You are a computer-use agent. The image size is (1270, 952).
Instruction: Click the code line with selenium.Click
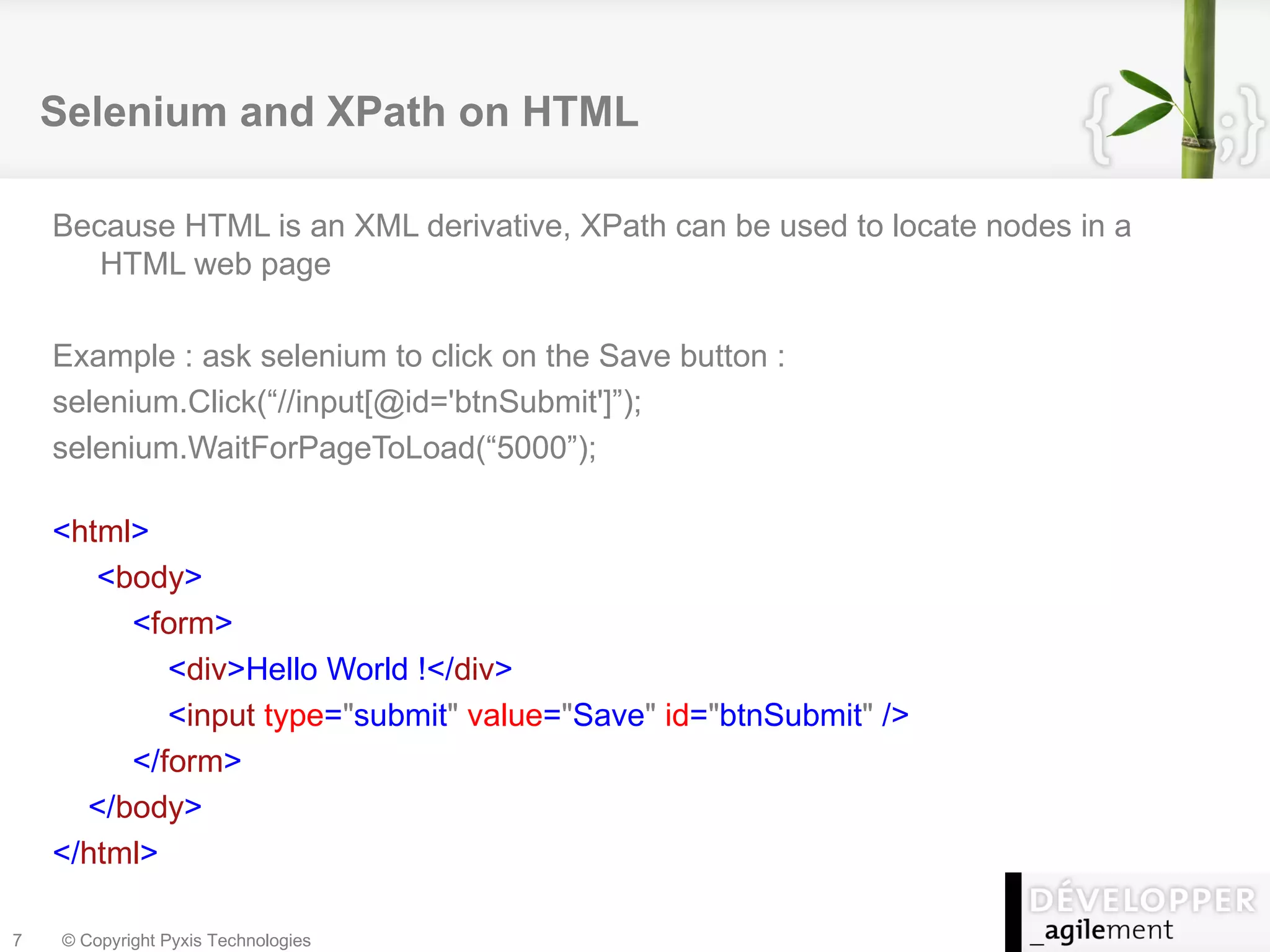pyautogui.click(x=347, y=402)
